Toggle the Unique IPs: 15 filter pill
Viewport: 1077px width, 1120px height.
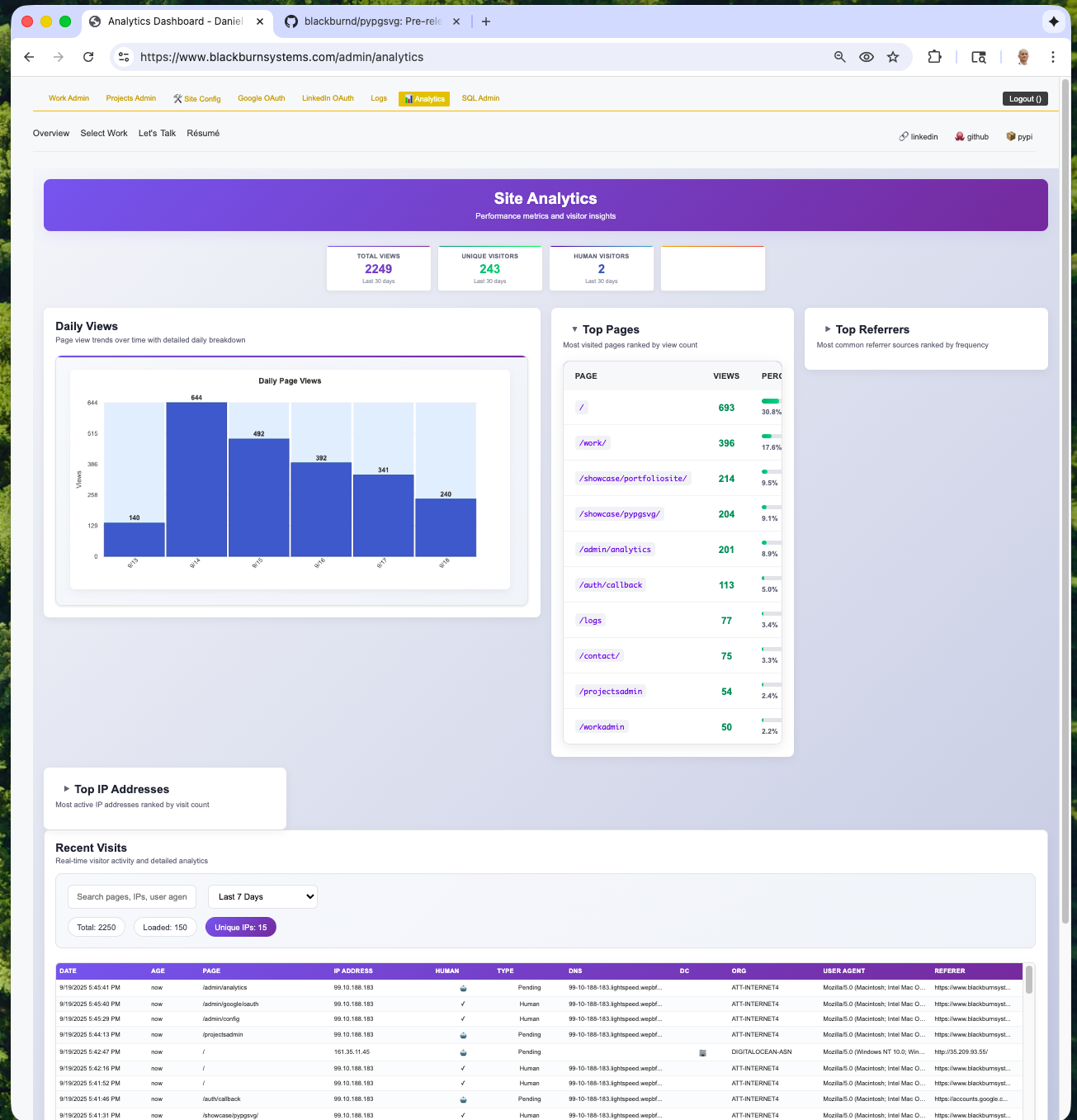pos(240,928)
